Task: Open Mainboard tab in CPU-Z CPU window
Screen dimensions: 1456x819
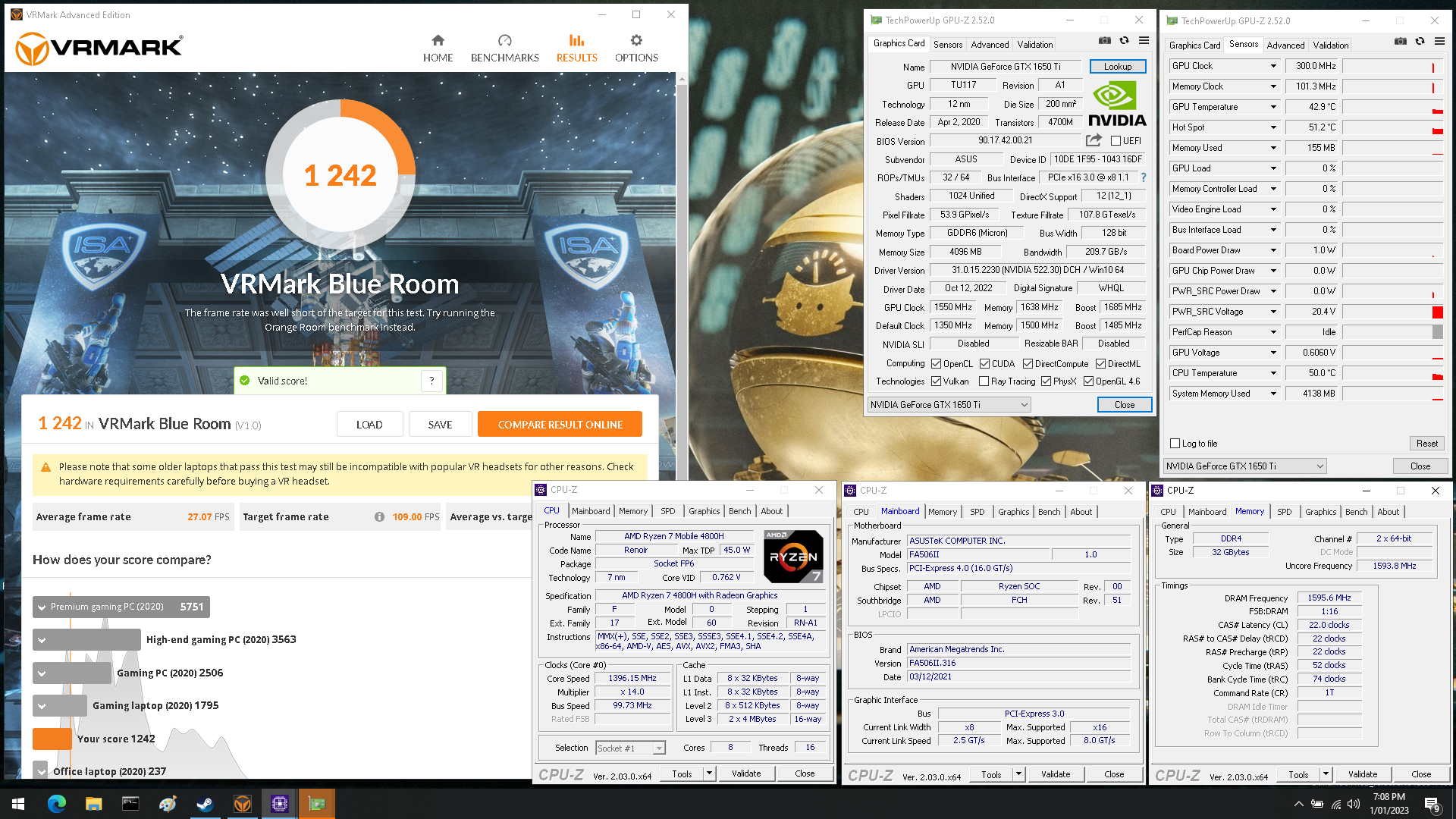Action: 591,511
